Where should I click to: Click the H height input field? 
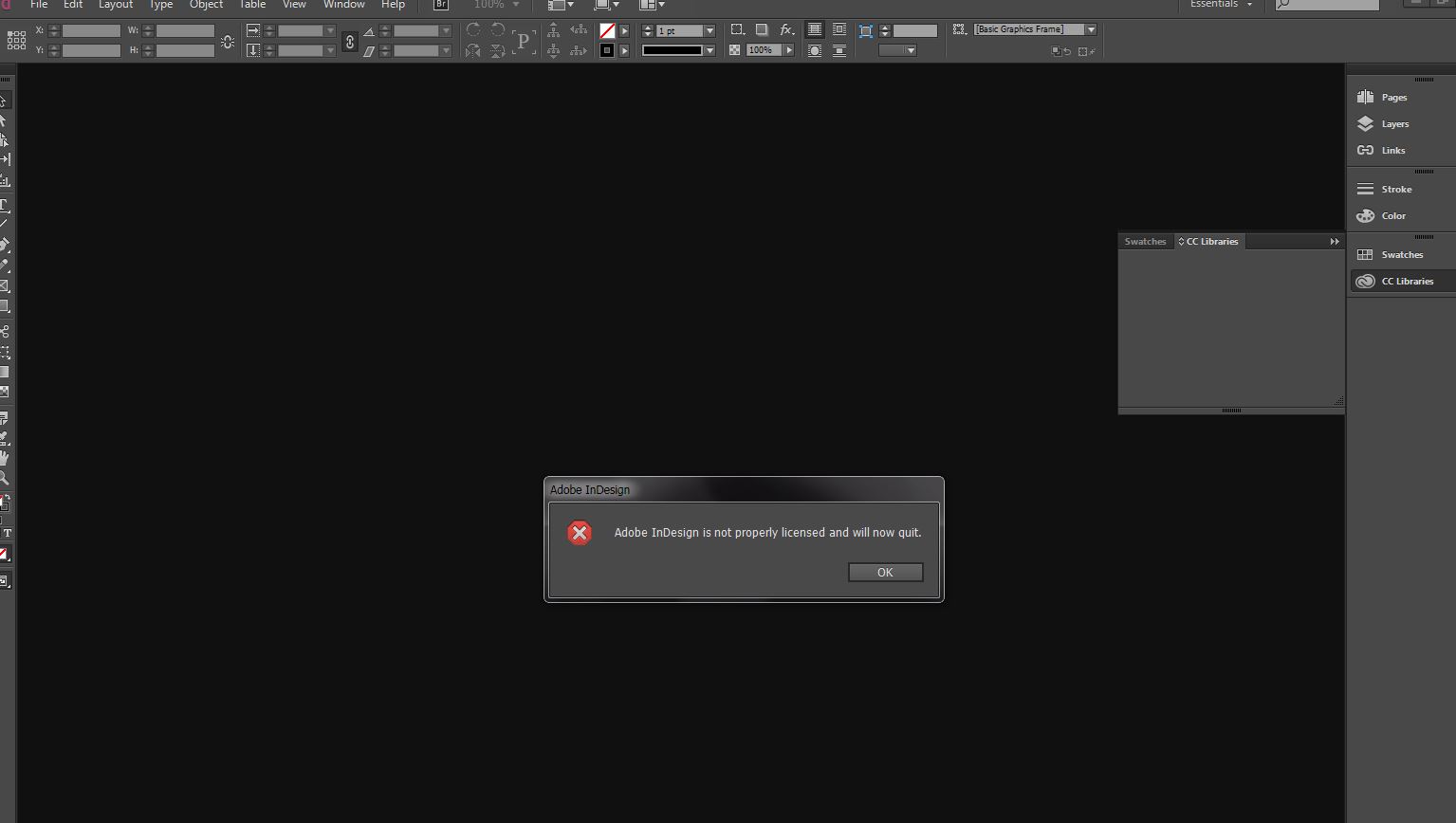tap(185, 50)
